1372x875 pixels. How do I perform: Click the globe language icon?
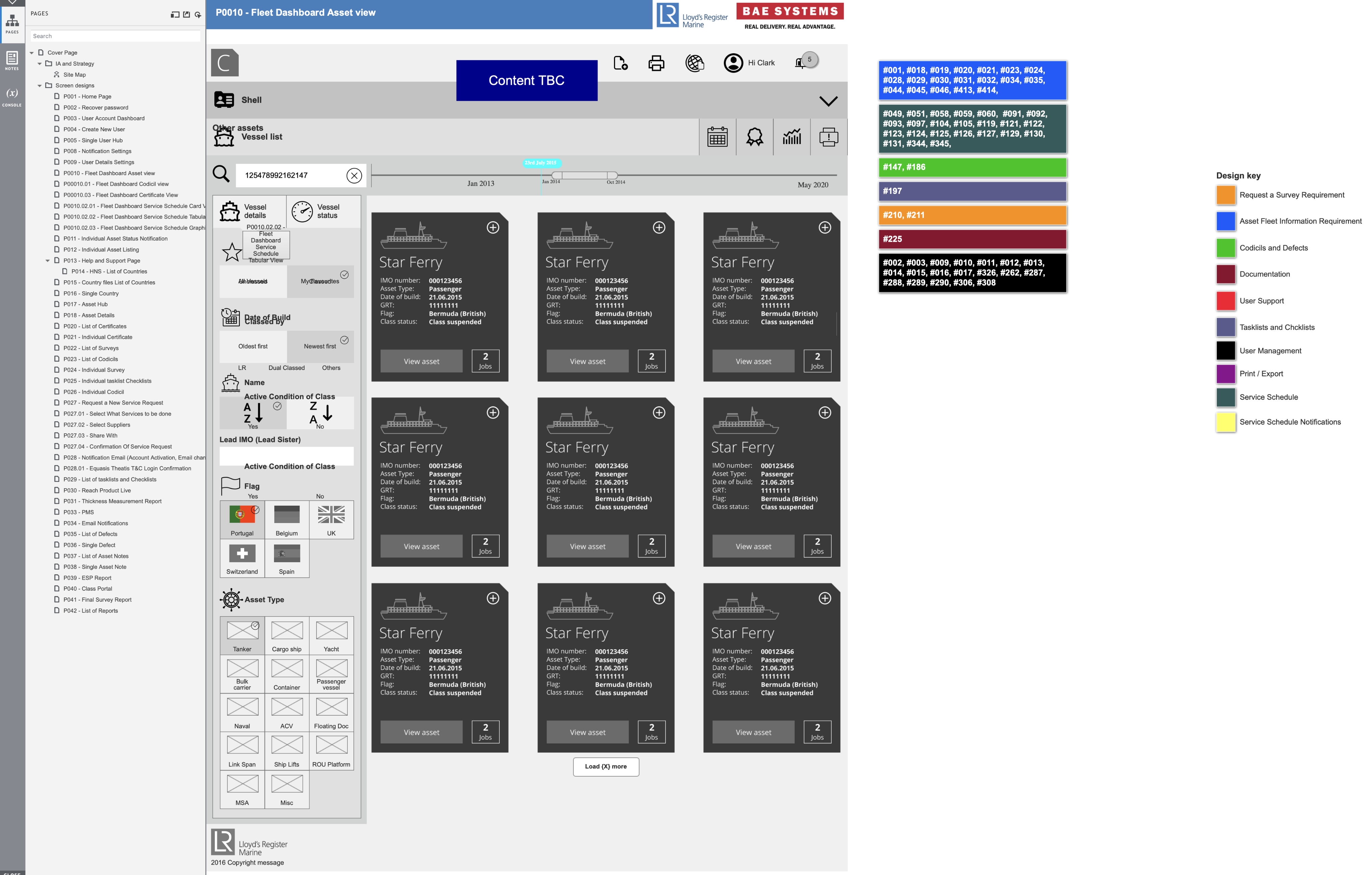point(695,63)
